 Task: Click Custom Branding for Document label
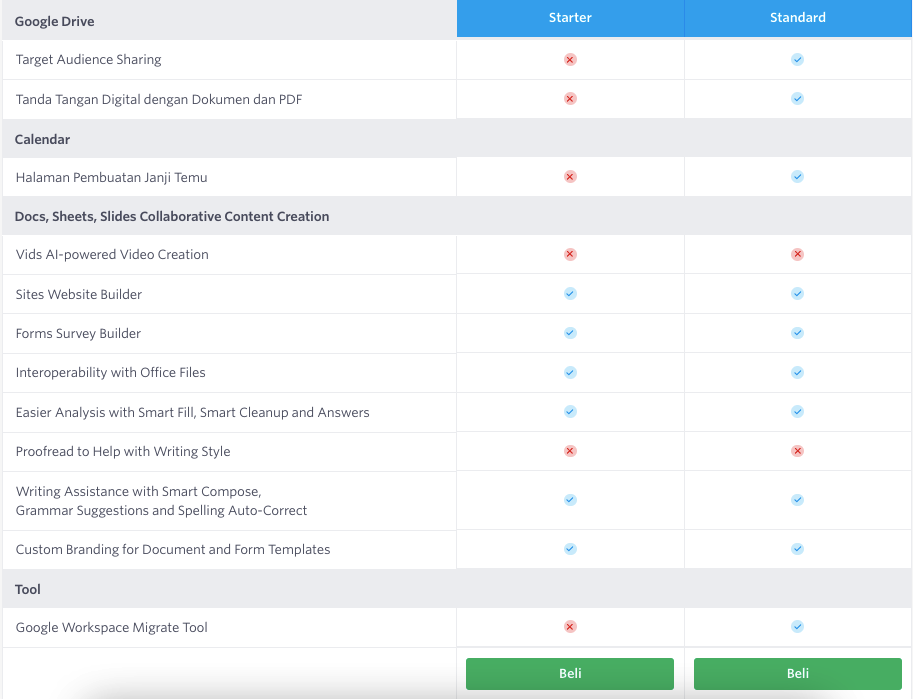173,549
